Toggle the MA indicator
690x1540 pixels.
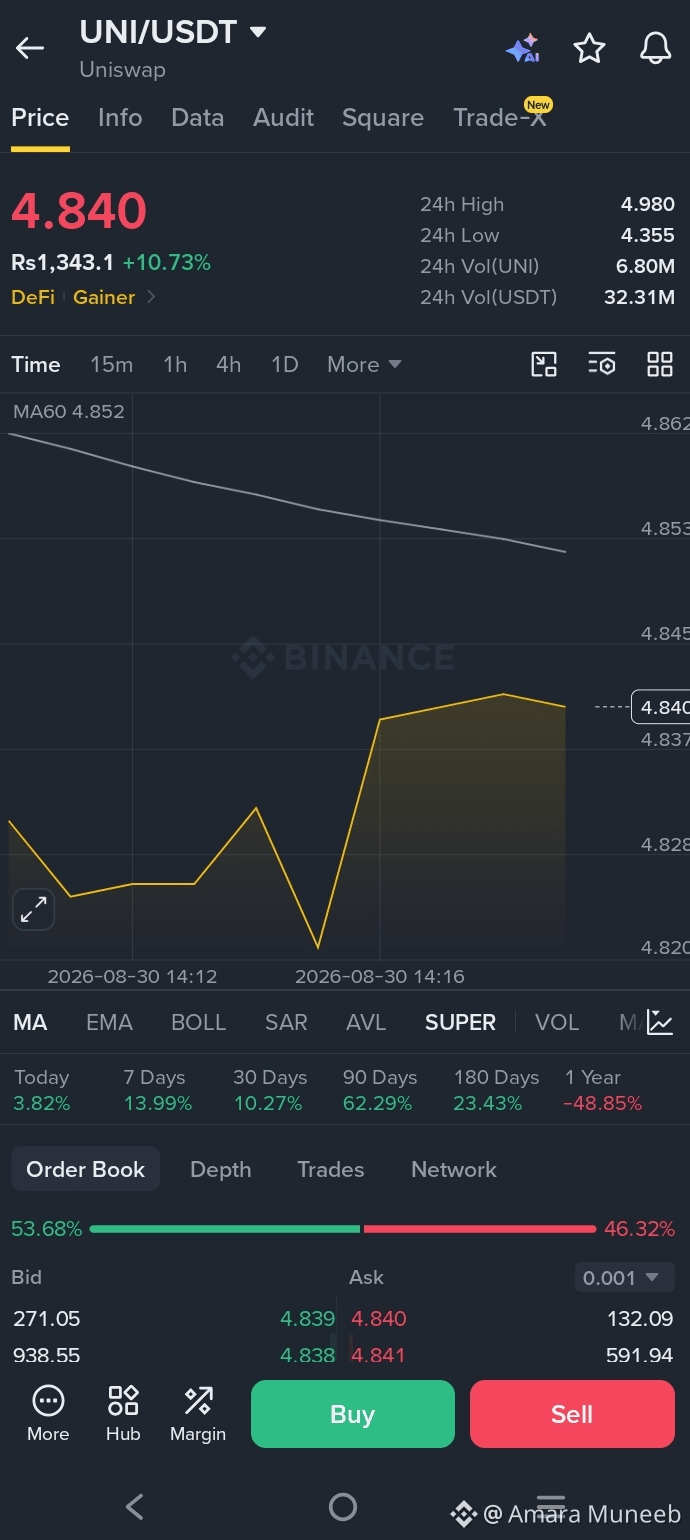(30, 1022)
